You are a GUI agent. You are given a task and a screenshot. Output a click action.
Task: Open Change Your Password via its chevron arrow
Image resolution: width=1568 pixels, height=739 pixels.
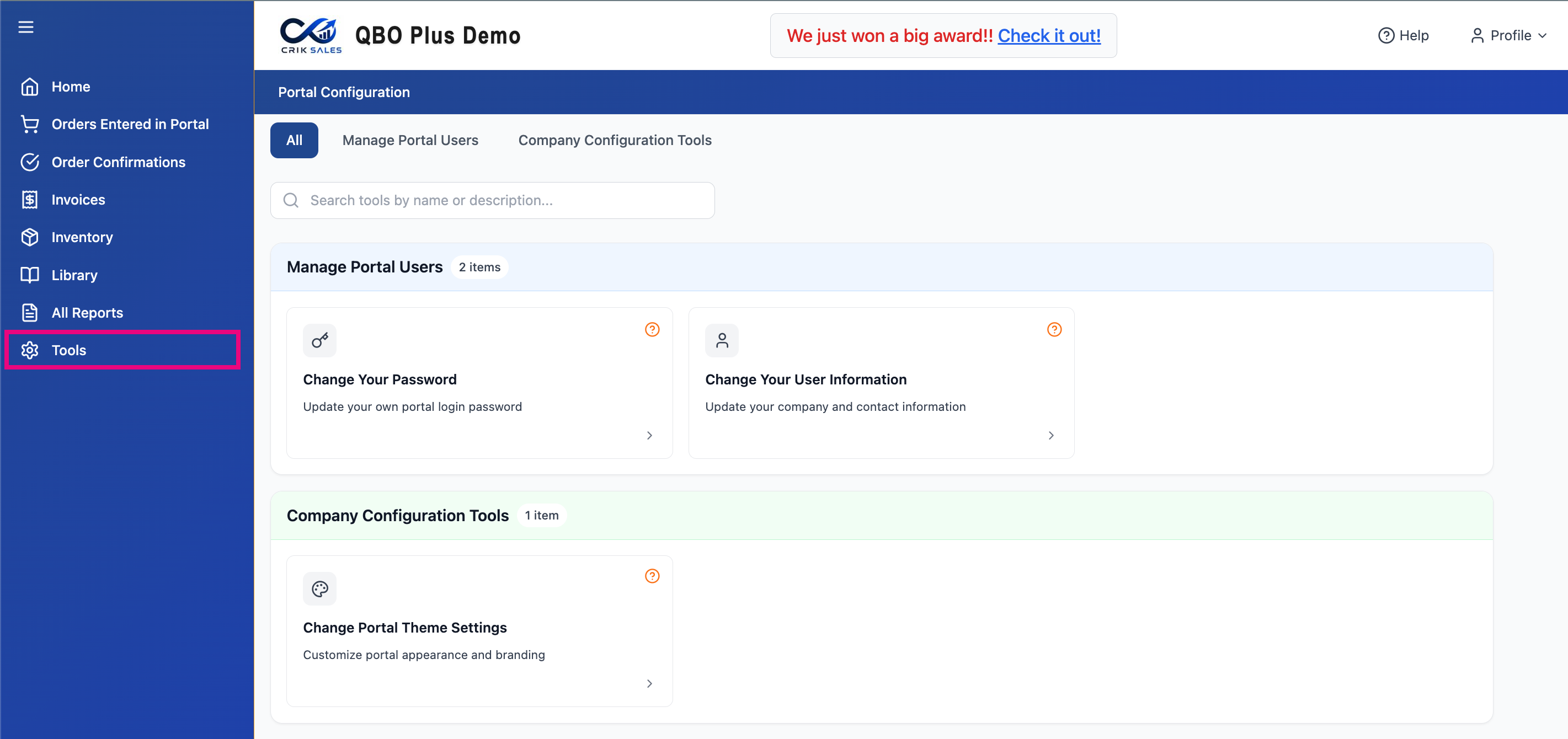(x=649, y=436)
